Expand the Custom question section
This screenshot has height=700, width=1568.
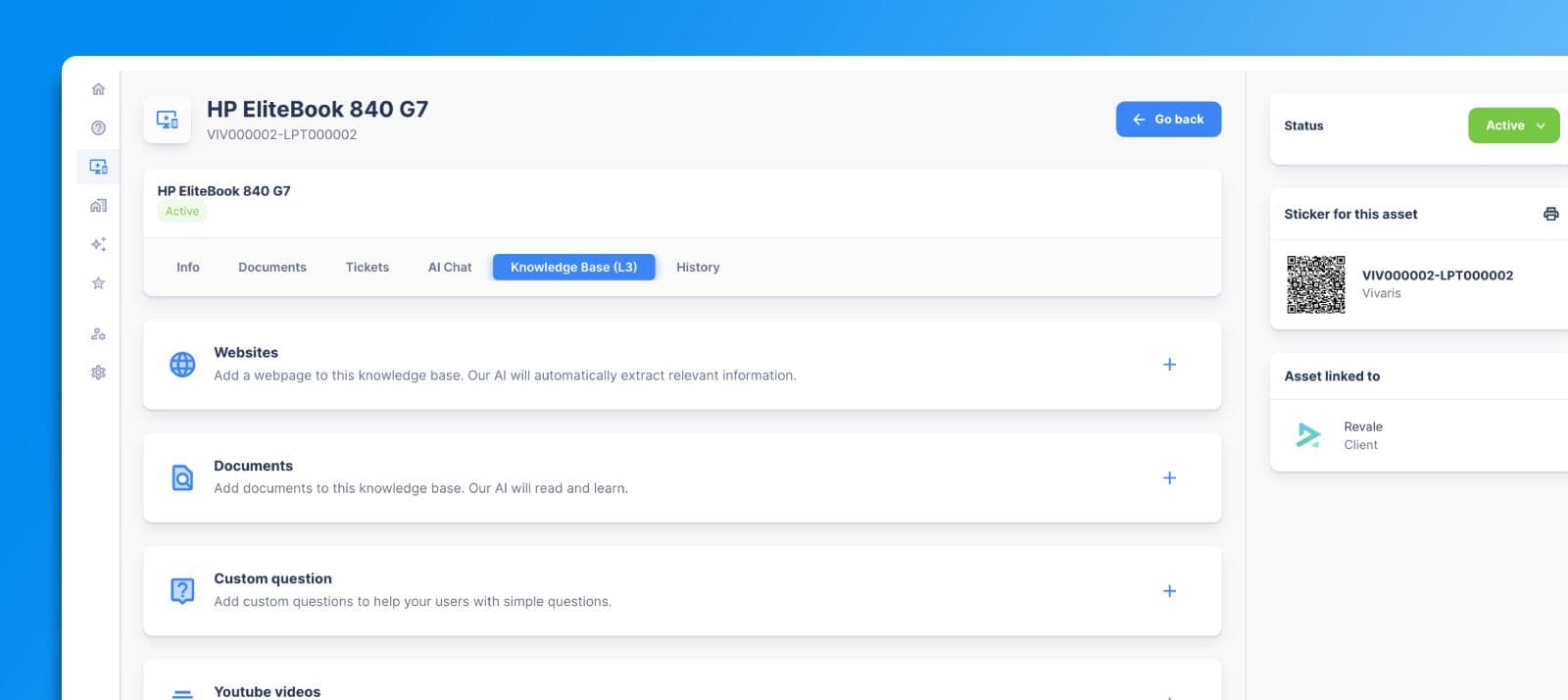1169,591
